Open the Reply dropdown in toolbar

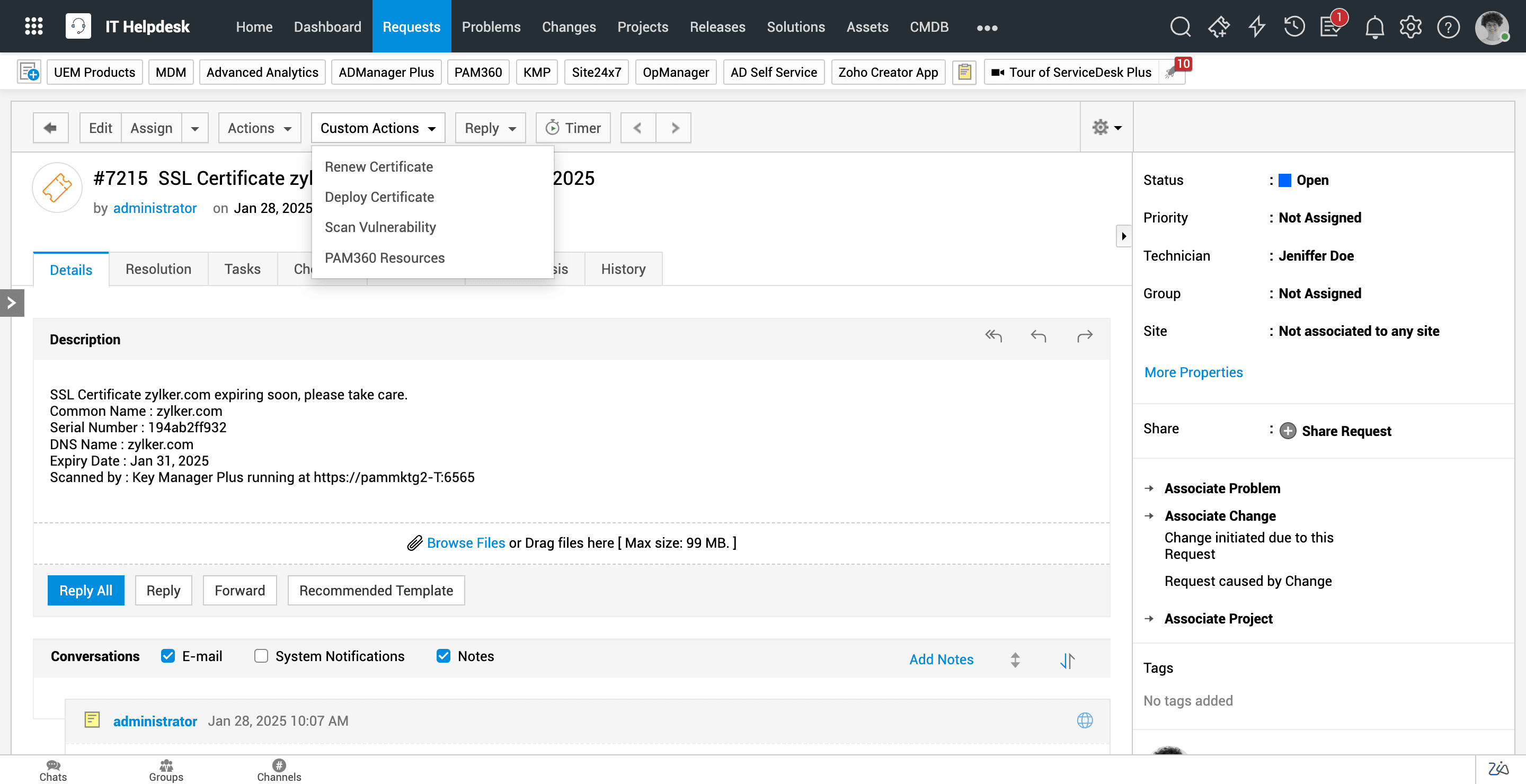point(490,128)
